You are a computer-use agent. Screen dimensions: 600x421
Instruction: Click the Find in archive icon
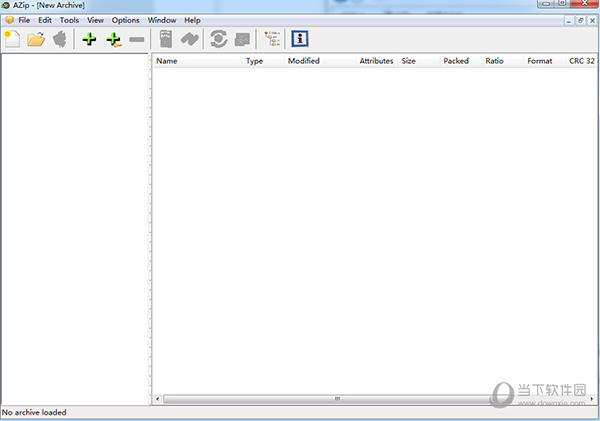[x=190, y=39]
